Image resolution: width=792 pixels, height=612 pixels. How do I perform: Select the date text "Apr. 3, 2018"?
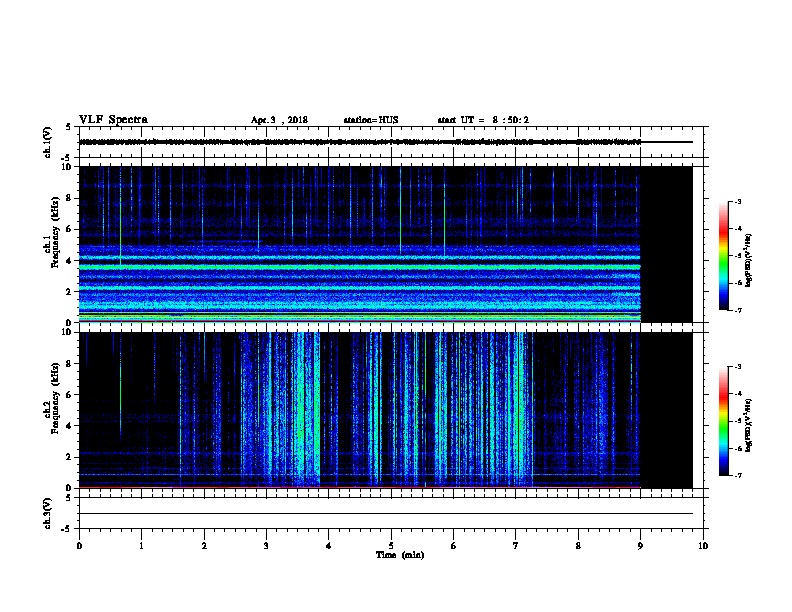[x=279, y=120]
